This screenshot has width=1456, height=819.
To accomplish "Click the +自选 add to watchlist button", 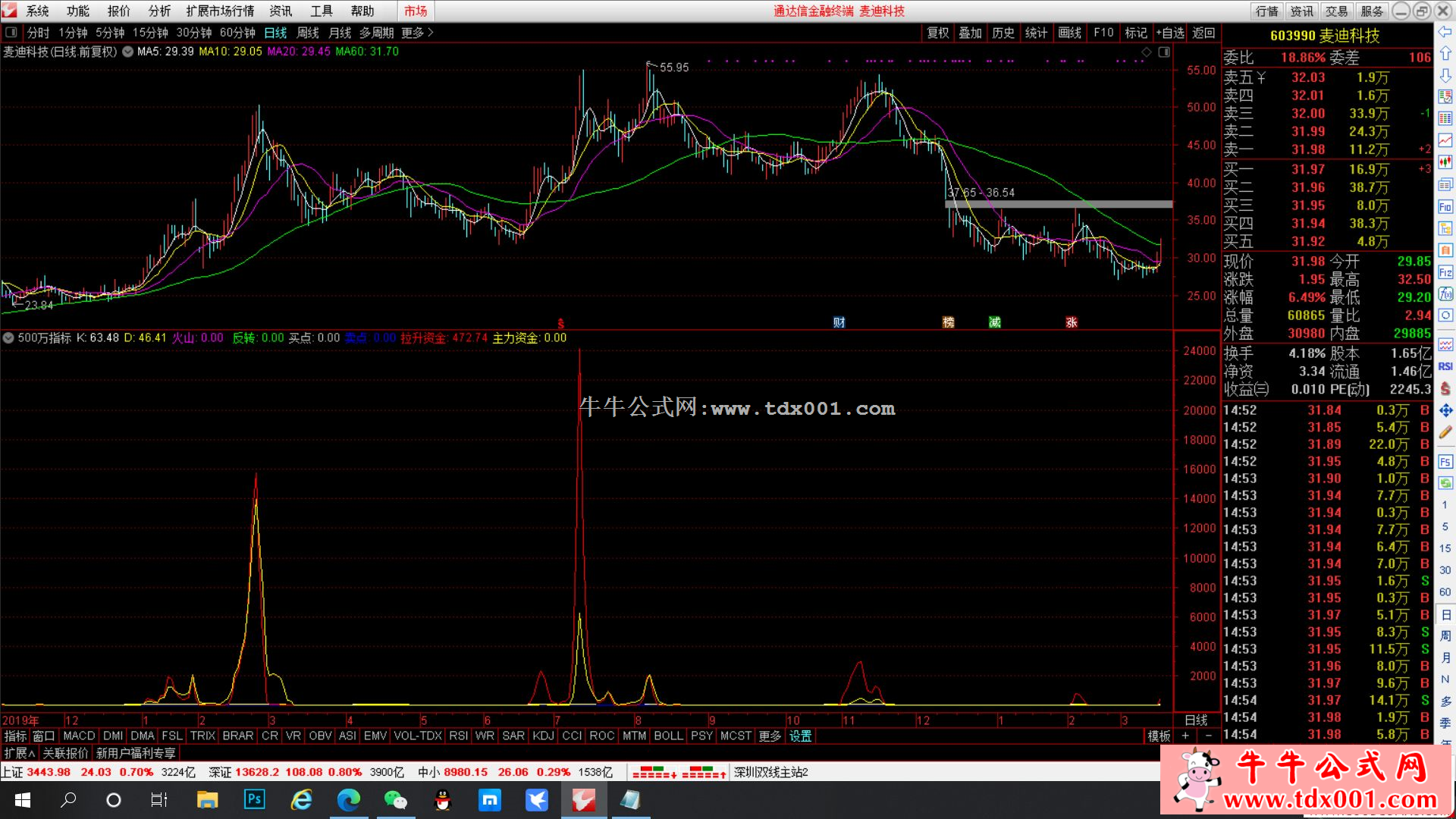I will point(1170,33).
